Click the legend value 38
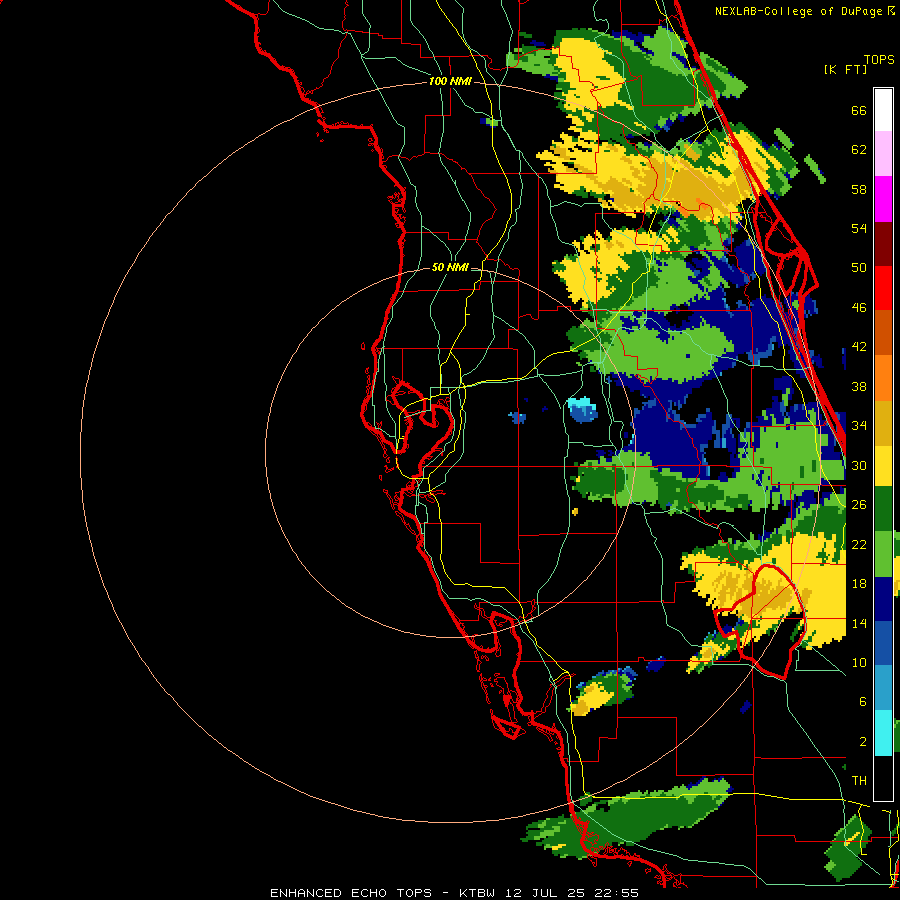This screenshot has width=900, height=900. (859, 386)
